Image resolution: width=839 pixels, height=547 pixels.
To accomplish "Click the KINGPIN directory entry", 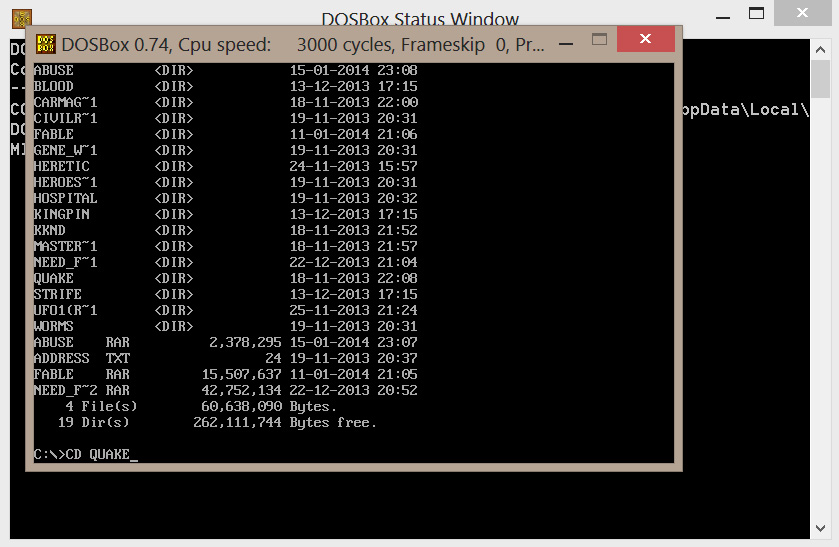I will click(x=225, y=214).
